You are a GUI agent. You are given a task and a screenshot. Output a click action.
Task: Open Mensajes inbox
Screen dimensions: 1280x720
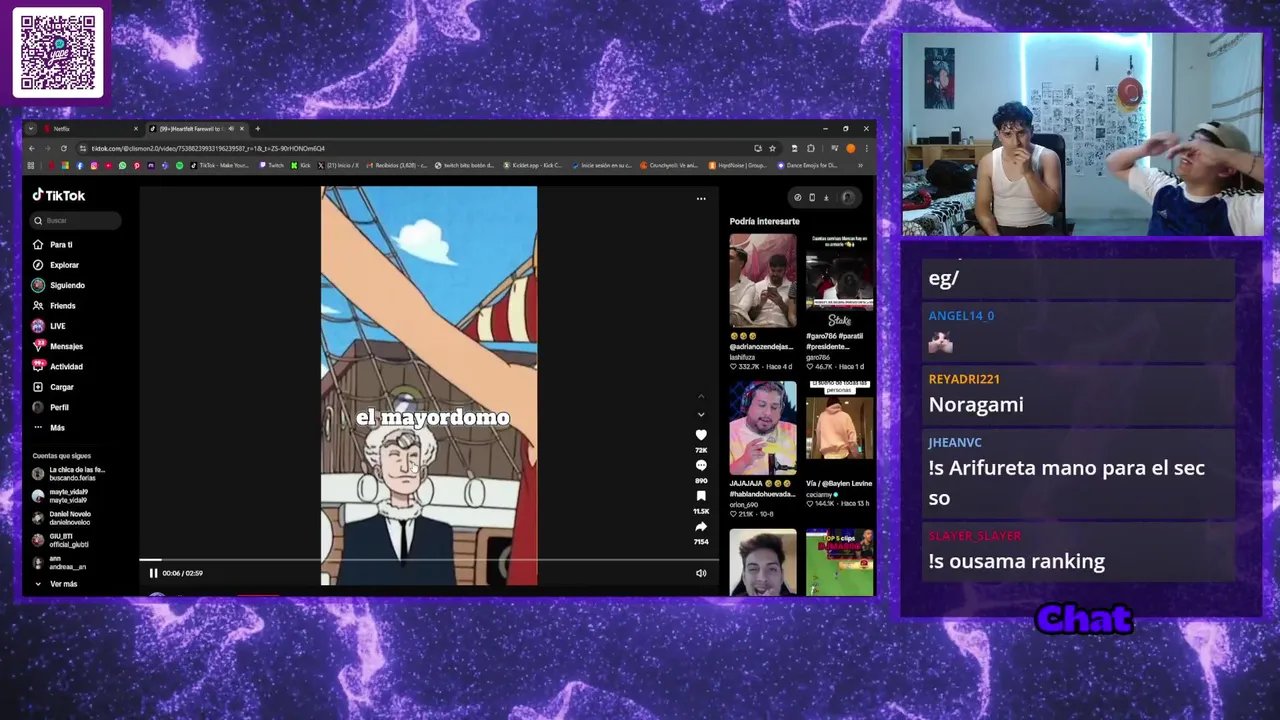pos(57,346)
